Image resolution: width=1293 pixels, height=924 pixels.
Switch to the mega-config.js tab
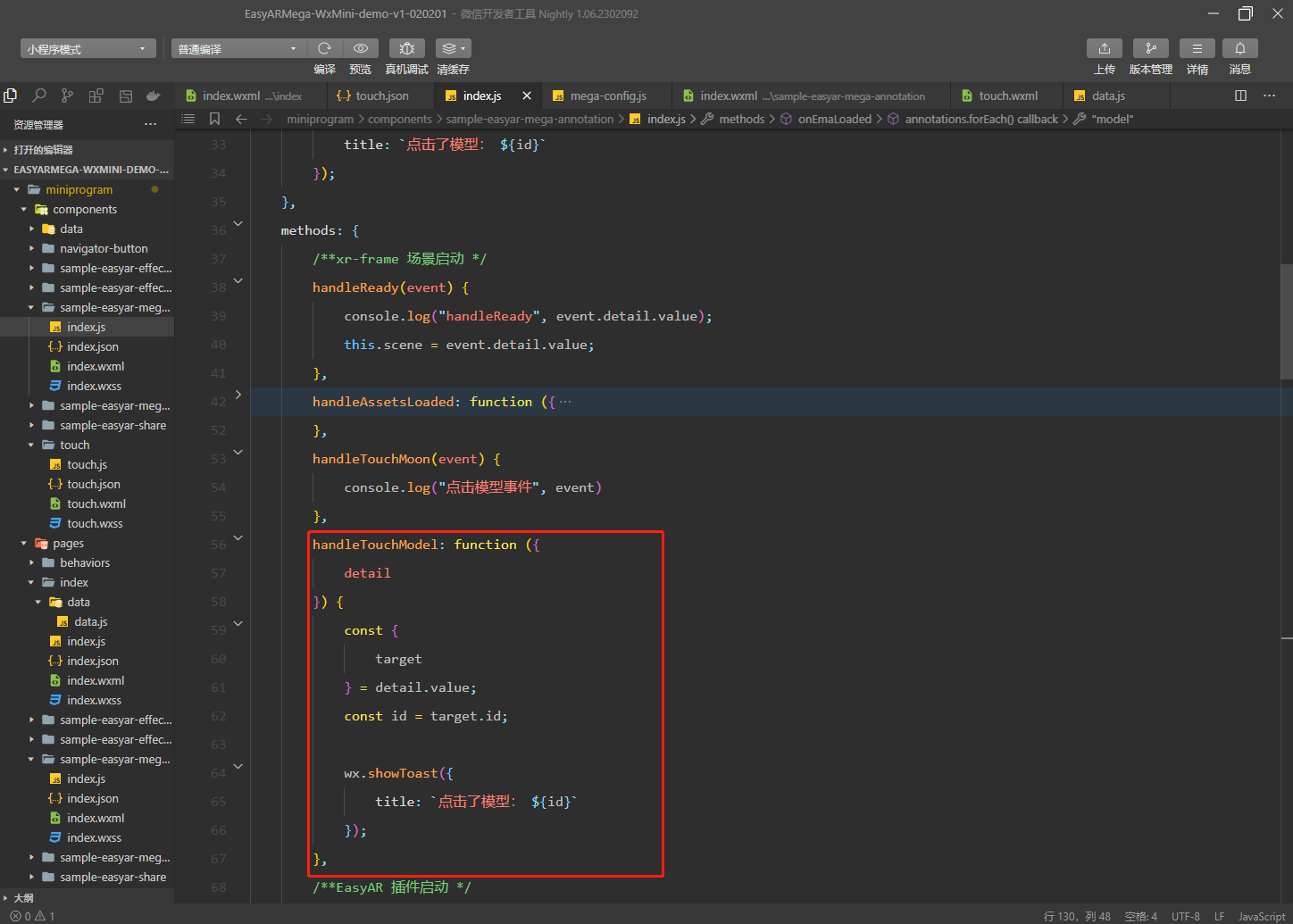coord(607,96)
